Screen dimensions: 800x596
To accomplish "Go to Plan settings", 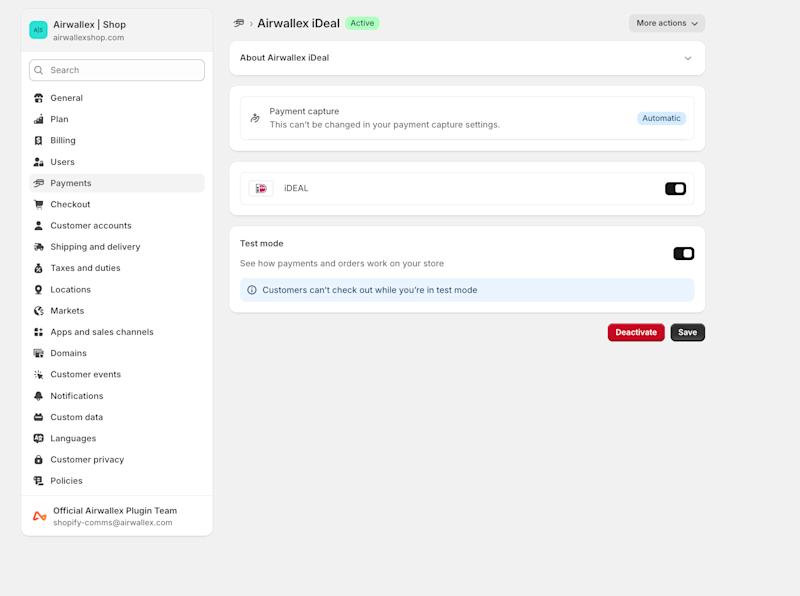I will (117, 119).
